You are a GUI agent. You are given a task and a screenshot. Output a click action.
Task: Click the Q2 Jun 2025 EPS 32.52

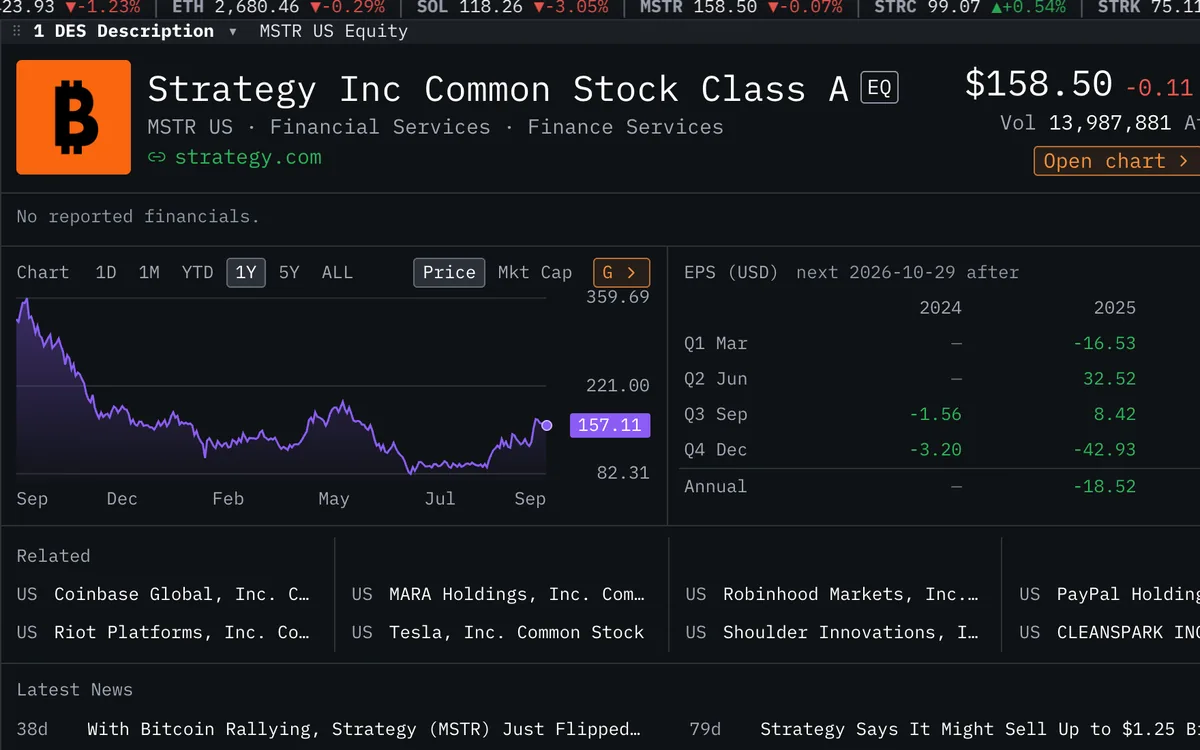(1109, 379)
